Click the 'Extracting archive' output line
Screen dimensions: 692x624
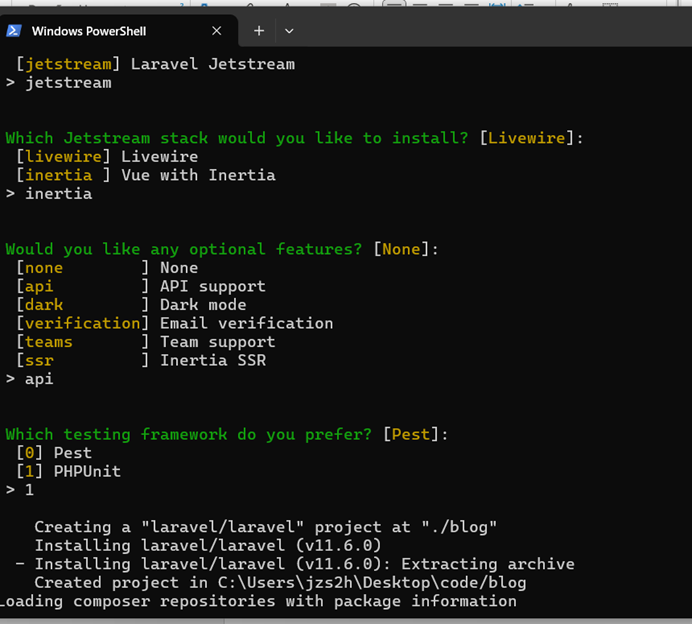click(x=295, y=564)
